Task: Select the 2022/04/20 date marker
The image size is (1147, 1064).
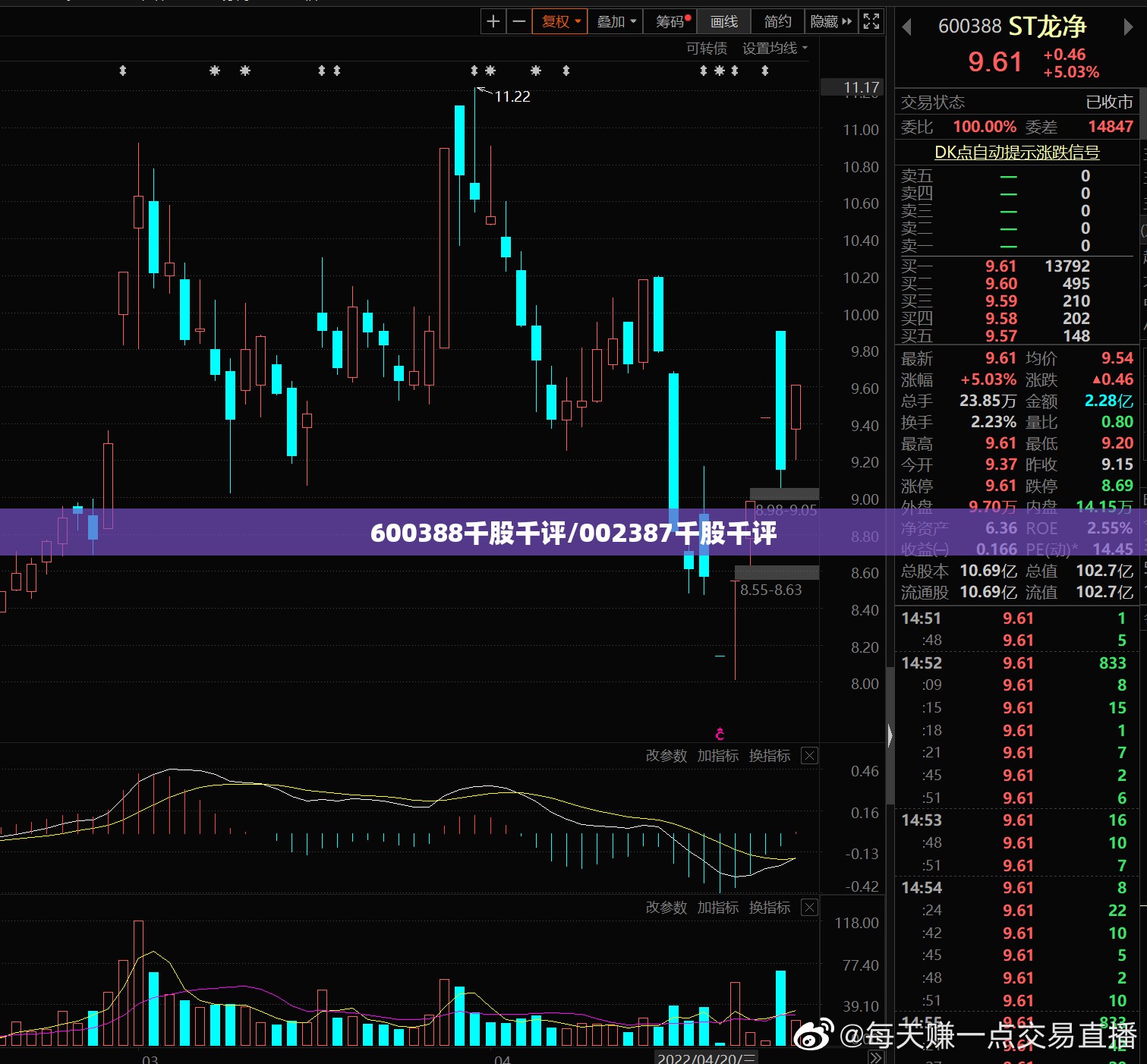Action: point(706,1058)
